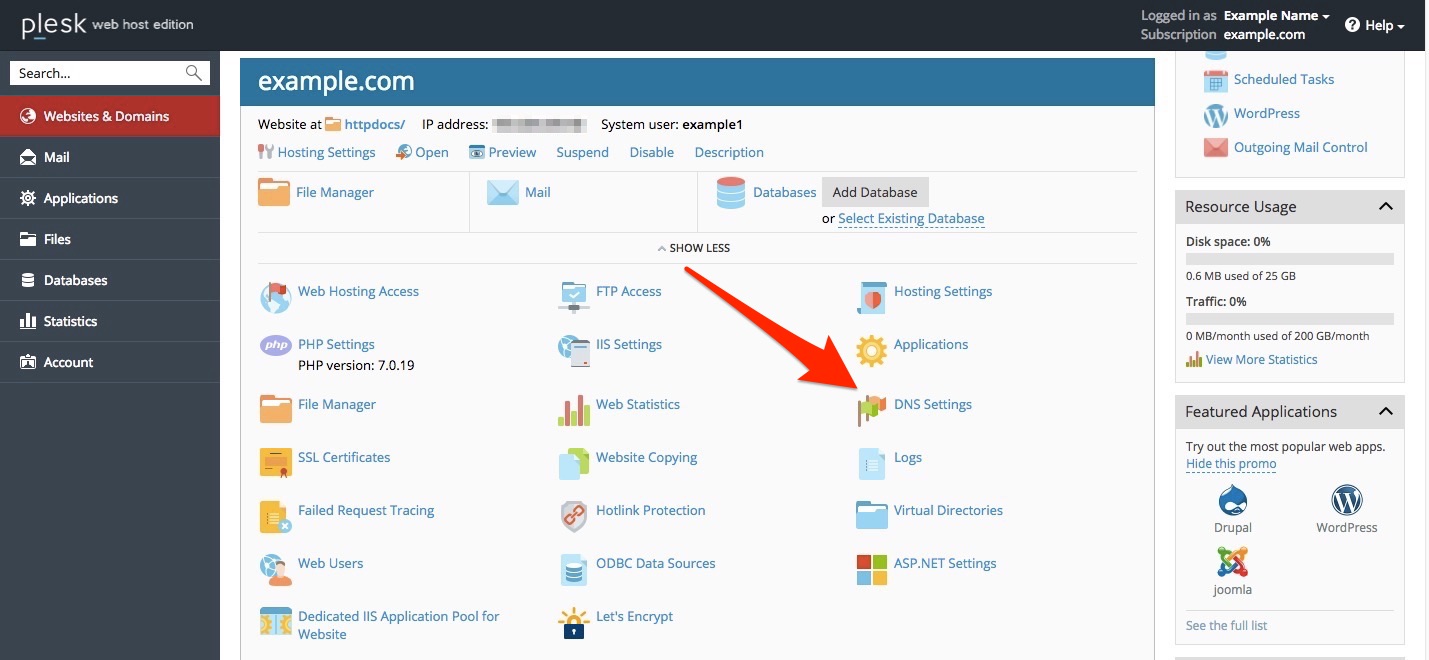Click the ODBC Data Sources icon
The image size is (1429, 660).
coord(573,569)
